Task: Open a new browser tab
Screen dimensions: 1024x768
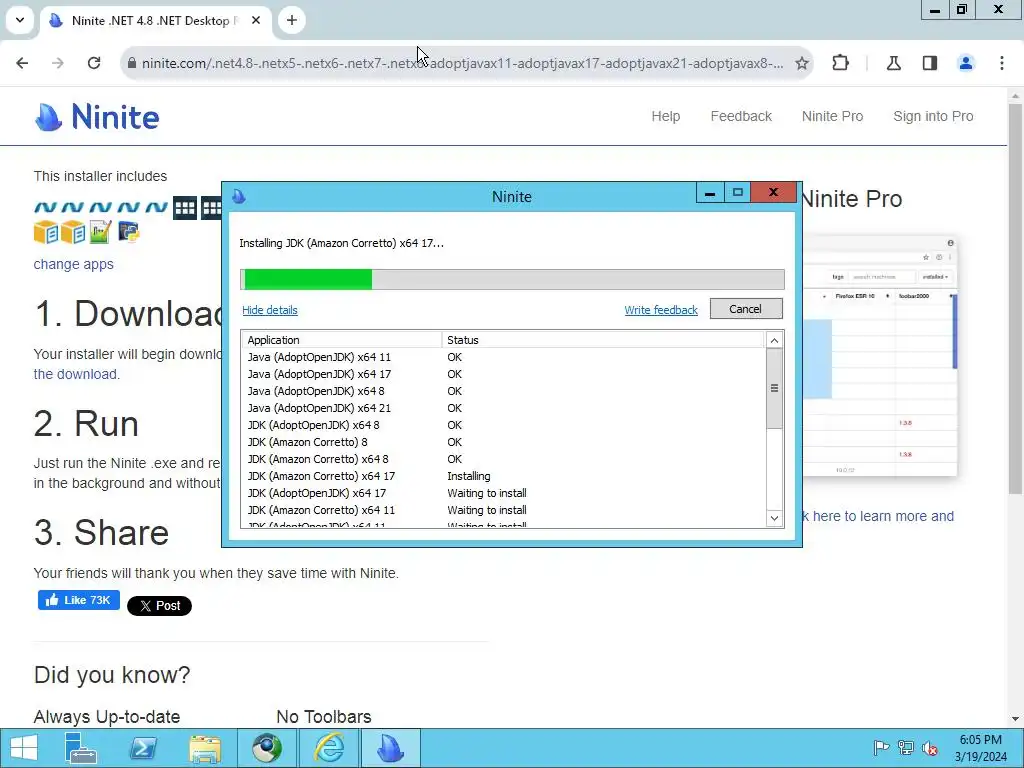Action: click(x=292, y=20)
